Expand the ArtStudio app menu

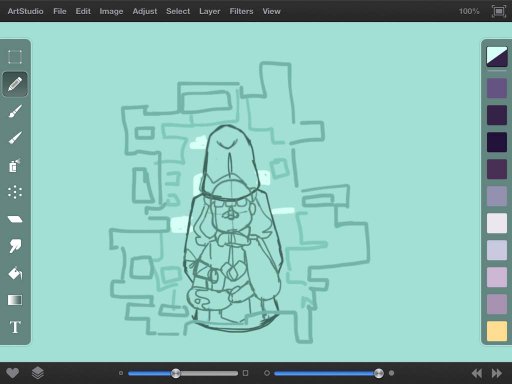point(25,11)
